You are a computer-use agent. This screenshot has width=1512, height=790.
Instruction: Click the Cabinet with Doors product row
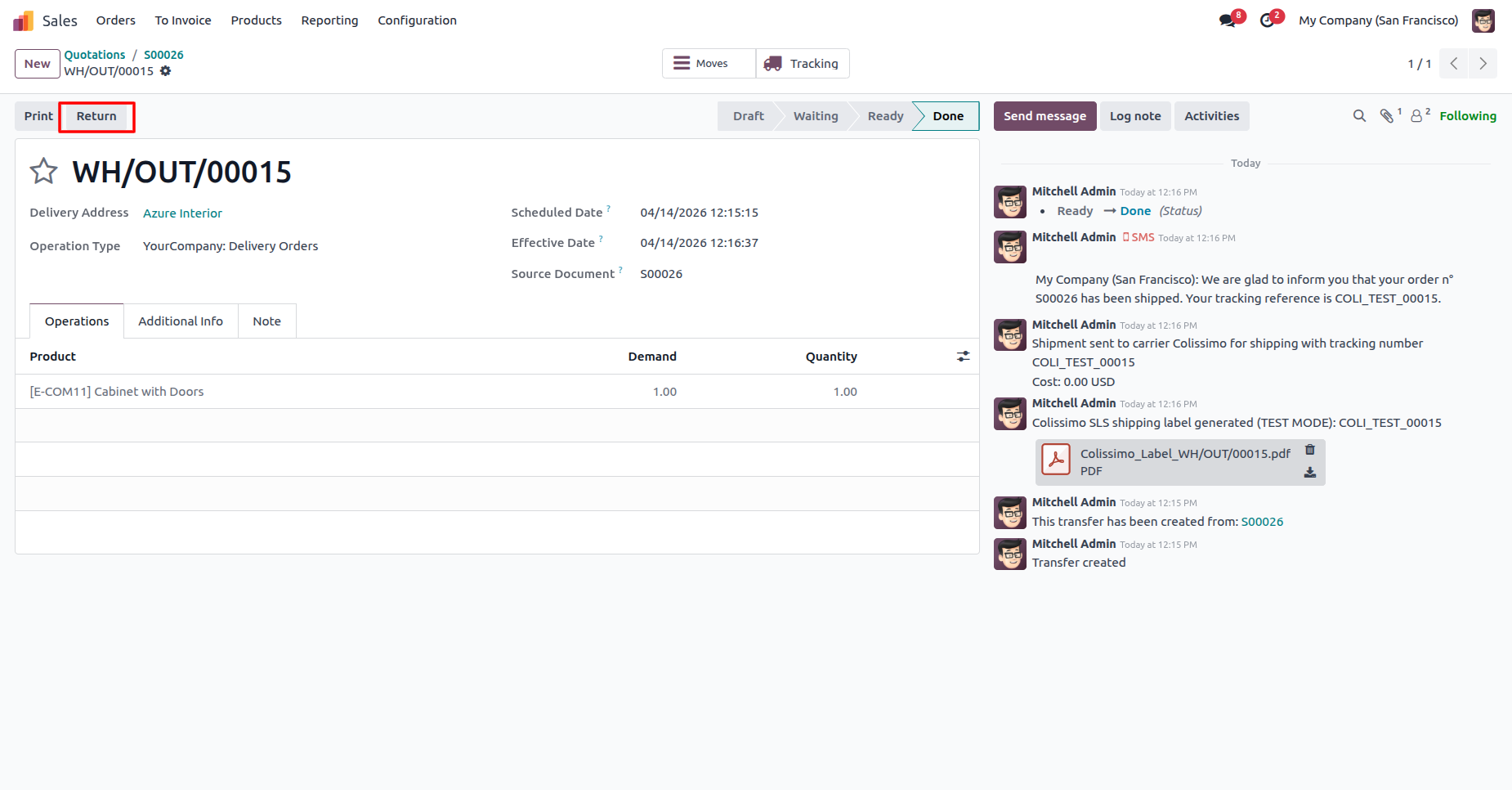[497, 392]
